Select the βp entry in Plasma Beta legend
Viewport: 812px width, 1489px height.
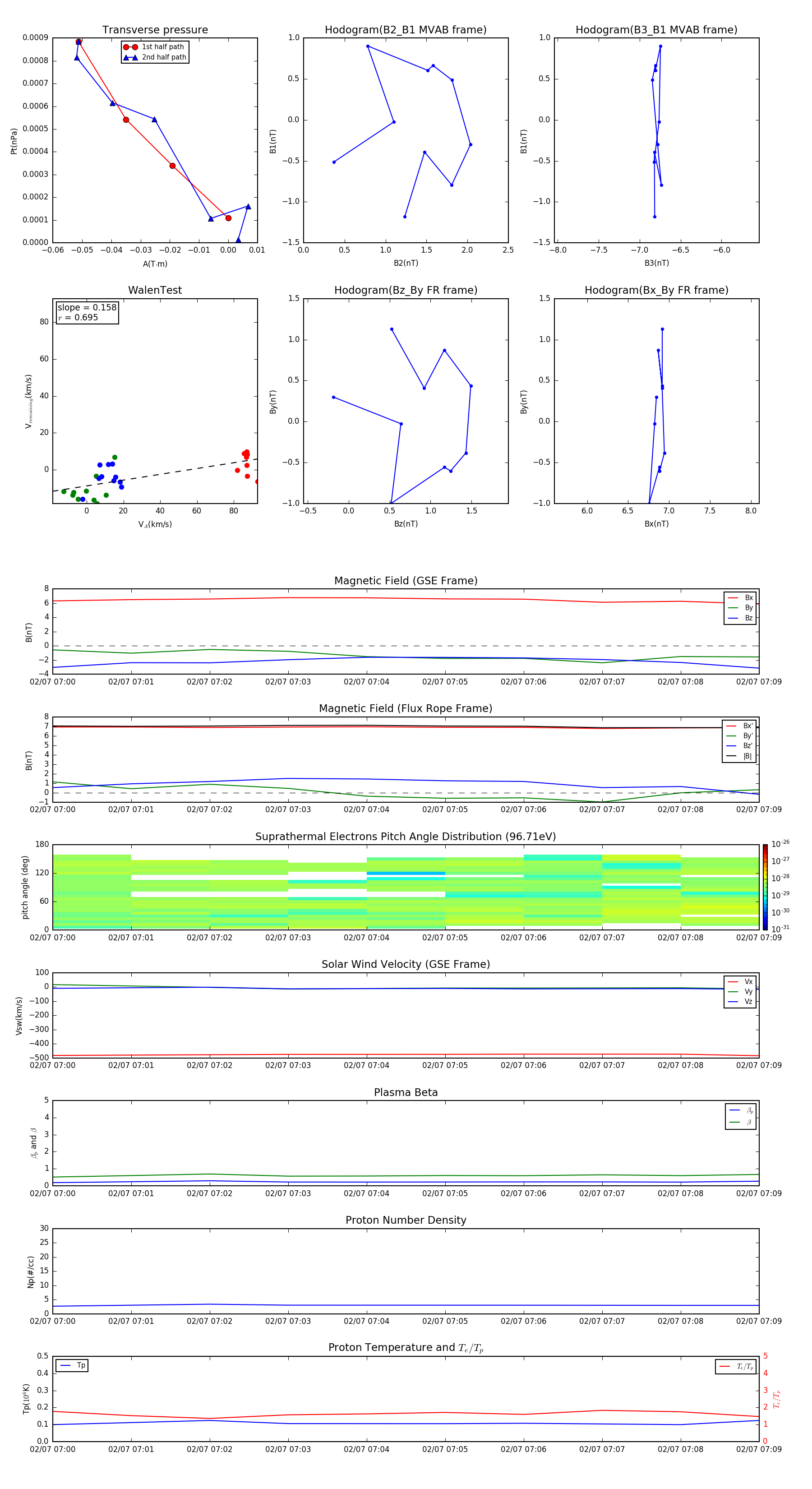[741, 1110]
